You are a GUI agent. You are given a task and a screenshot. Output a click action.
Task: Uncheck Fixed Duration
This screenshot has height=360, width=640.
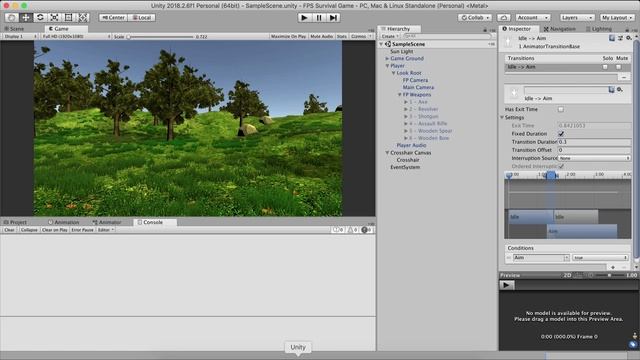click(561, 133)
